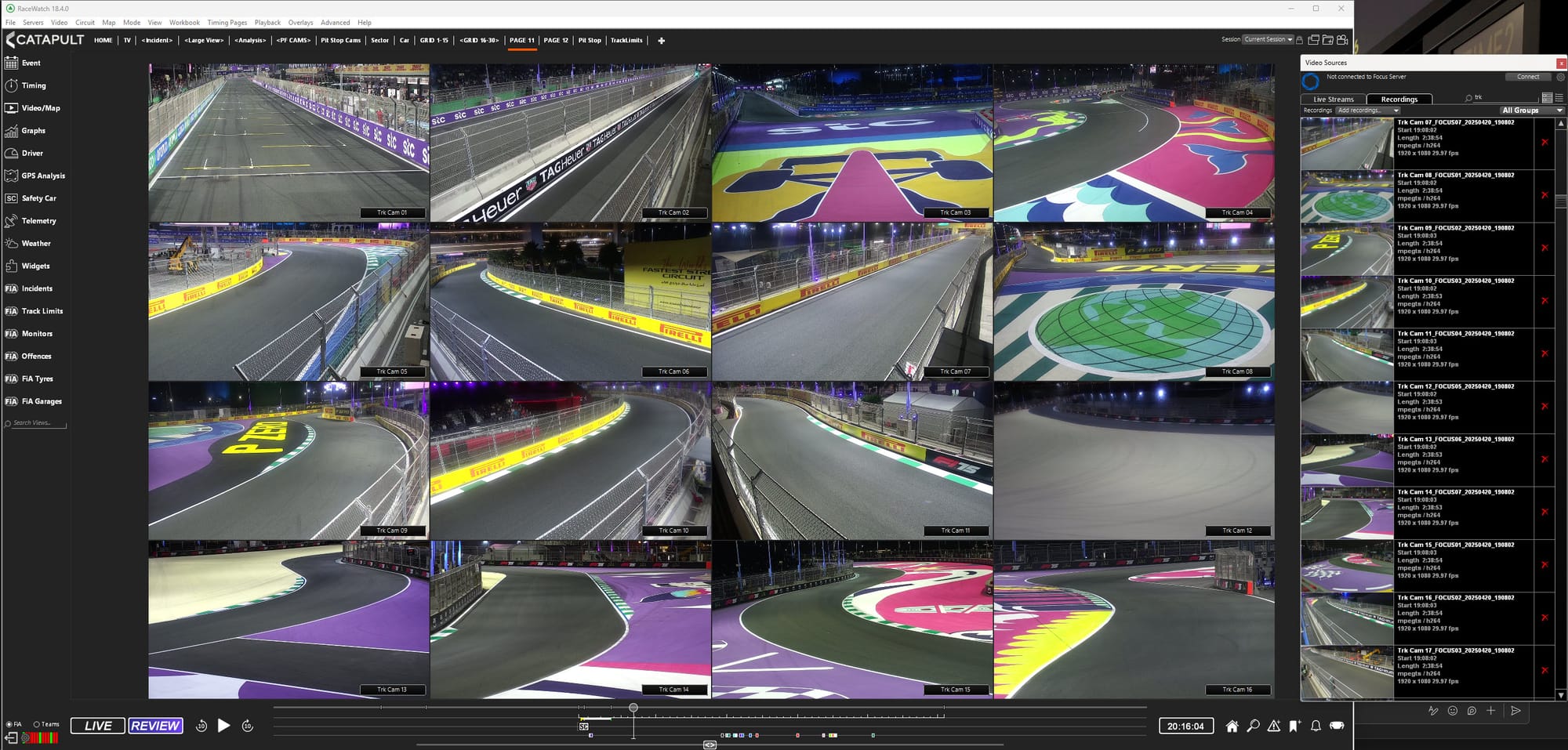Open the Current Session dropdown
The image size is (1568, 750).
[1267, 39]
